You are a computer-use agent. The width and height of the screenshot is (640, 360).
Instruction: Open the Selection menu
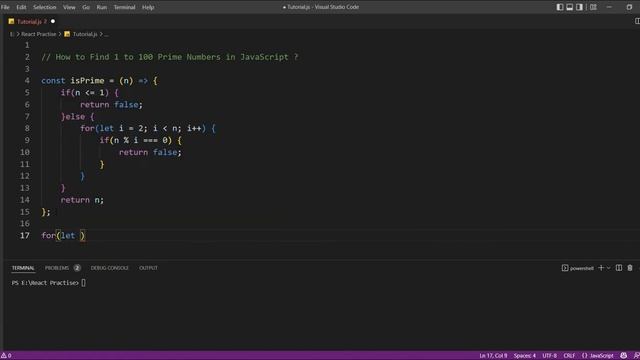(x=44, y=7)
